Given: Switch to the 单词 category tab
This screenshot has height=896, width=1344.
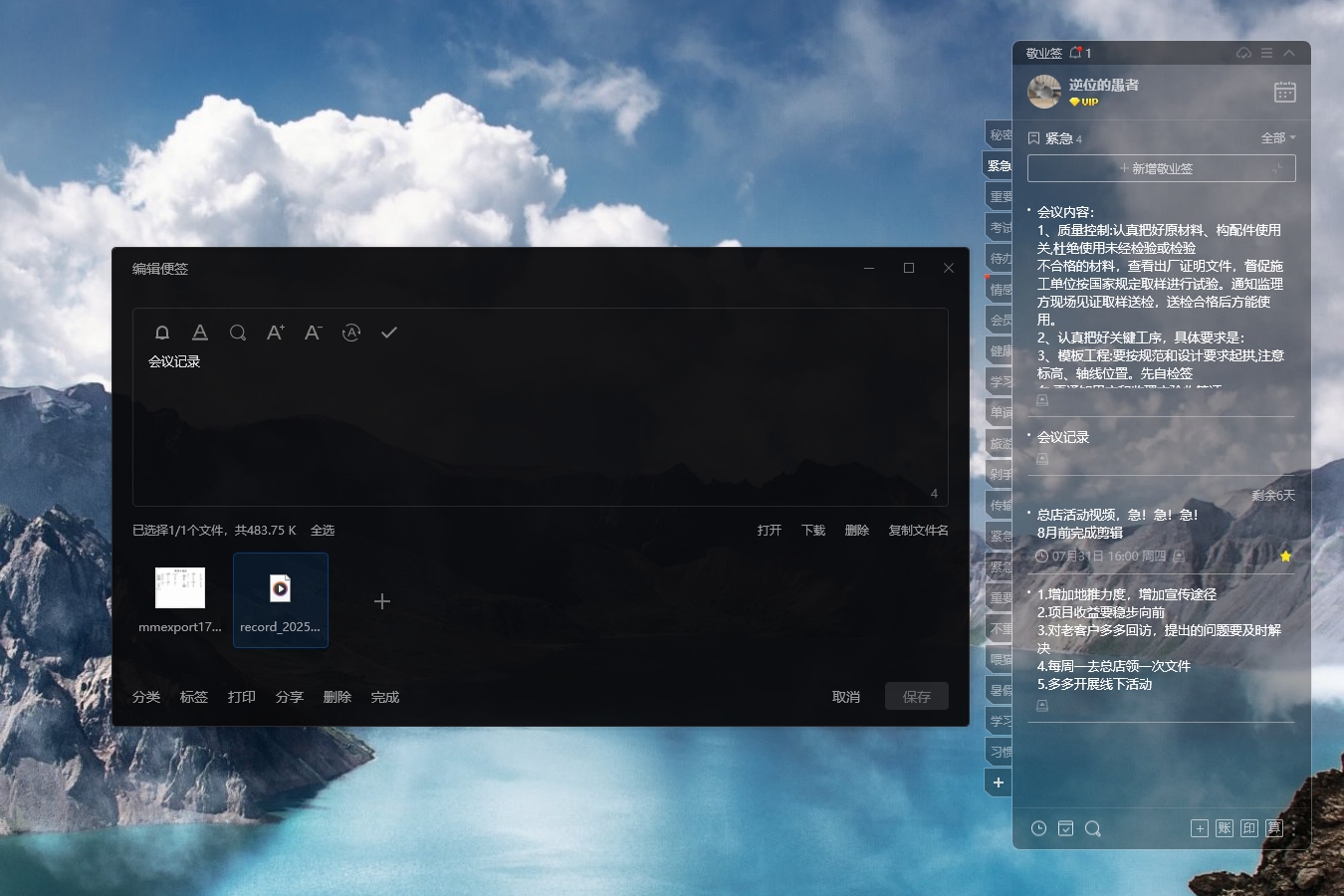Looking at the screenshot, I should pos(999,412).
